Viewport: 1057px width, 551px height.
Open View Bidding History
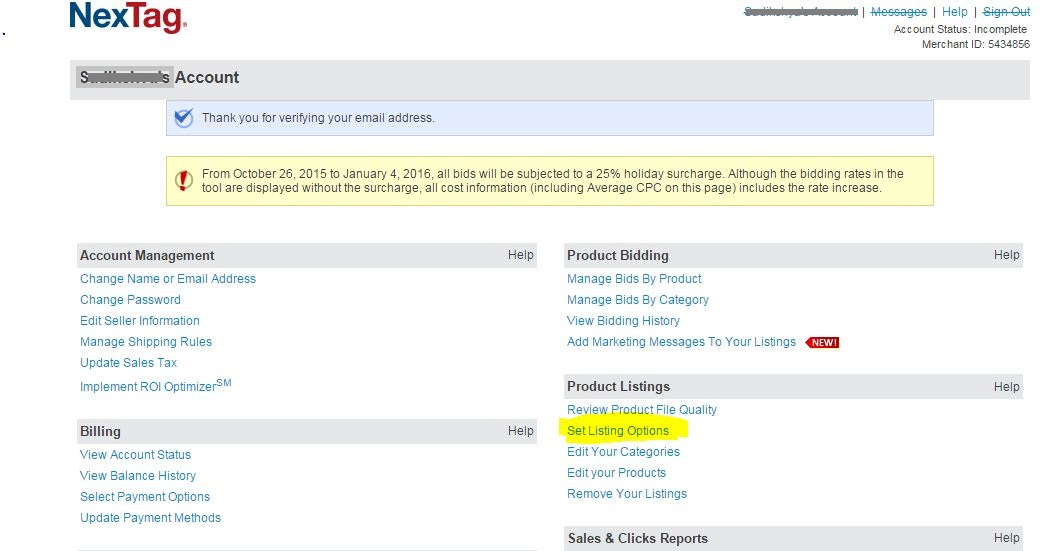click(x=623, y=320)
